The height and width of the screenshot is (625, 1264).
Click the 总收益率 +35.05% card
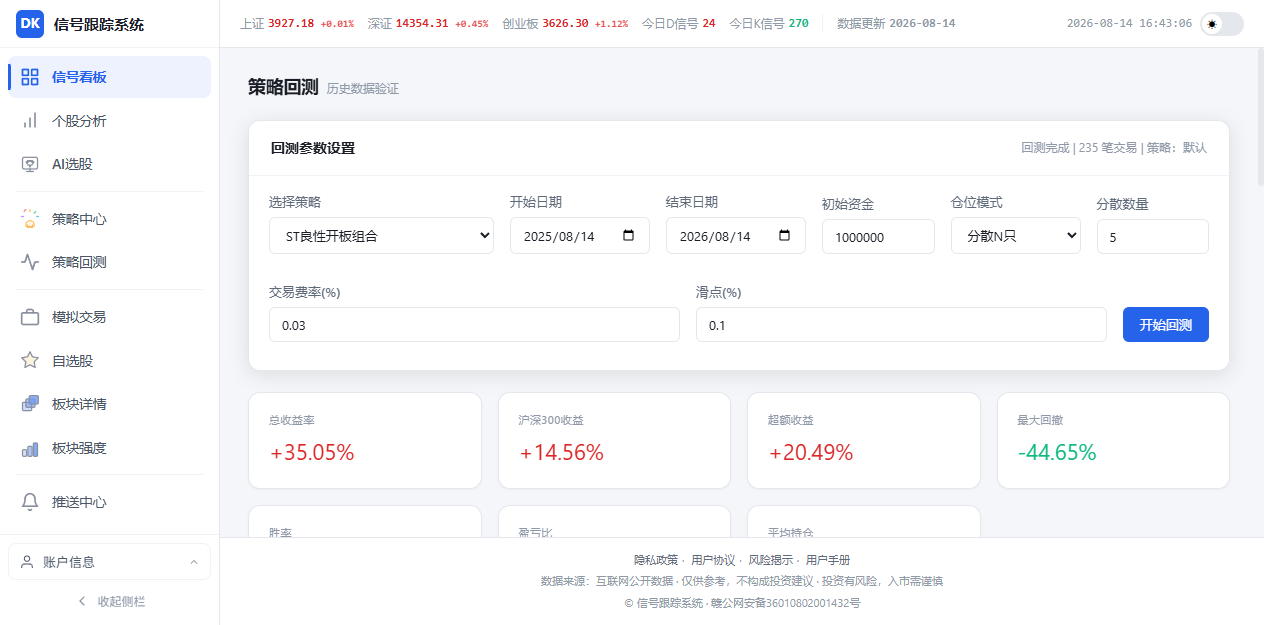[365, 441]
